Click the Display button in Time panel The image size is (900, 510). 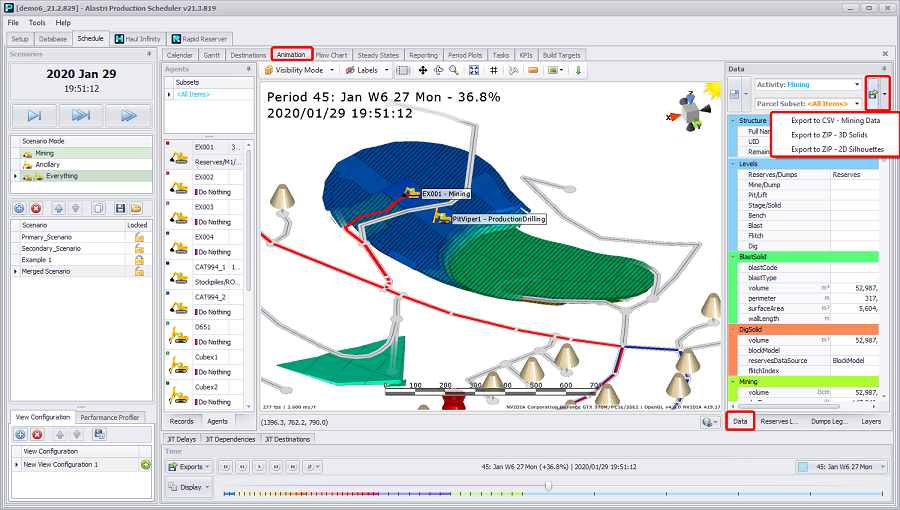[189, 489]
